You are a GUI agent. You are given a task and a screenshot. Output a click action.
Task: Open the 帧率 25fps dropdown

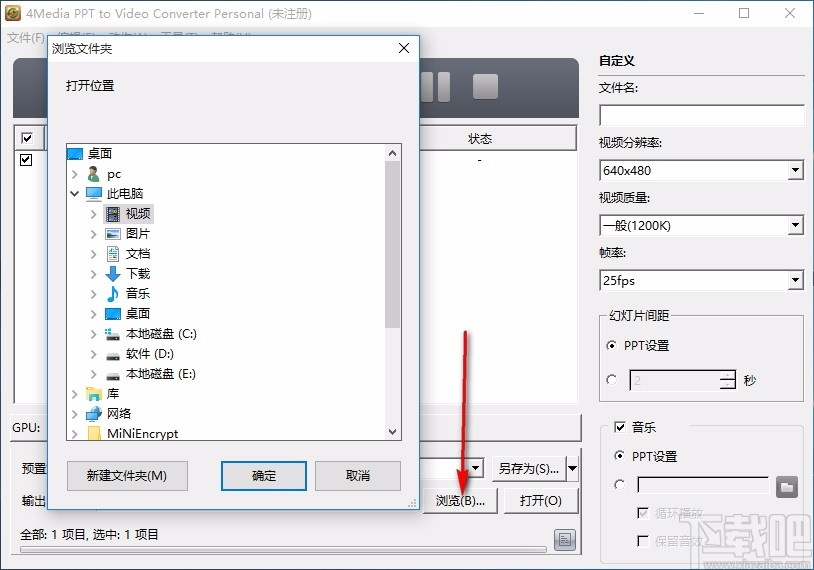(795, 280)
